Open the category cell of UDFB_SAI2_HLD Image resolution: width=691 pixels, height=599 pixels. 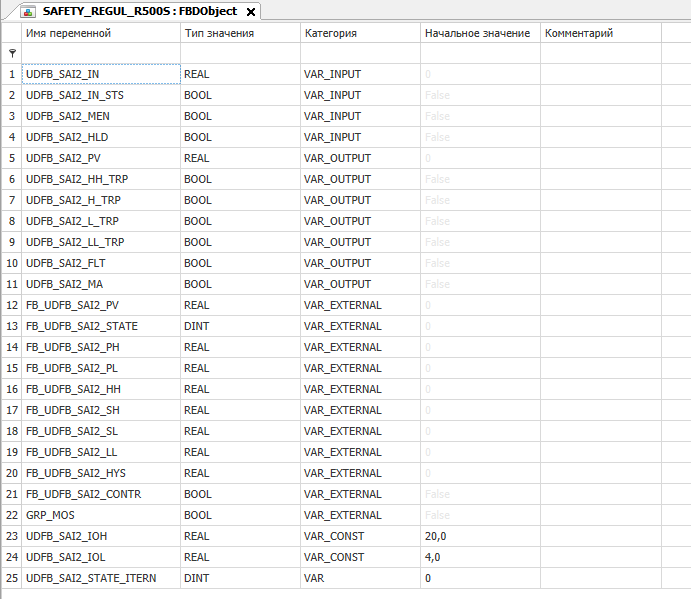(359, 137)
